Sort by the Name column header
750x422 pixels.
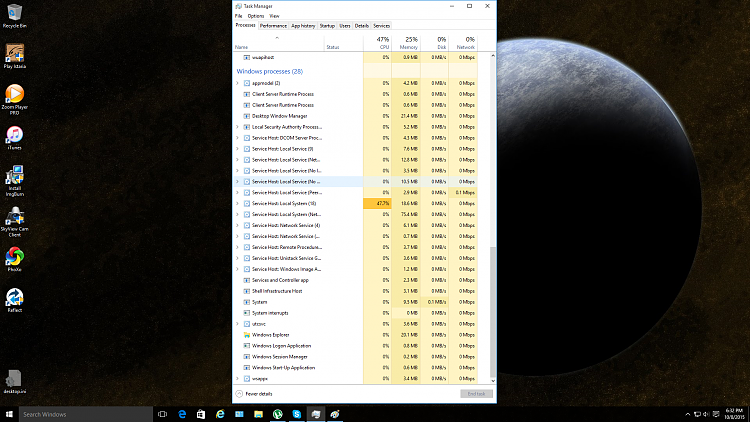tap(278, 43)
